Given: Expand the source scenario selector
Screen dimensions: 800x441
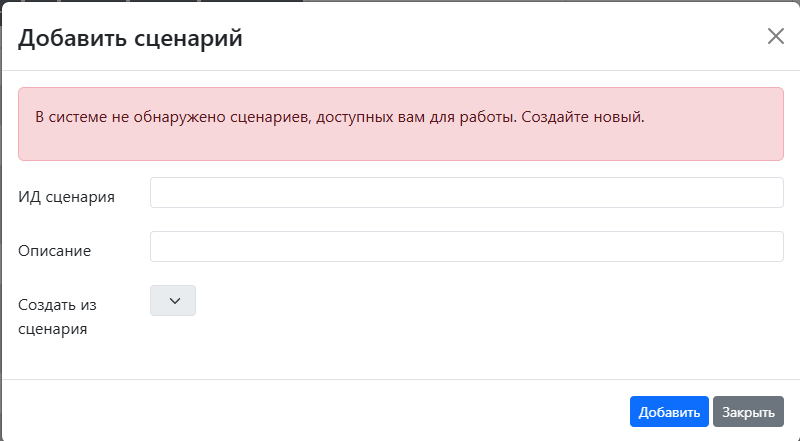Looking at the screenshot, I should pos(173,301).
